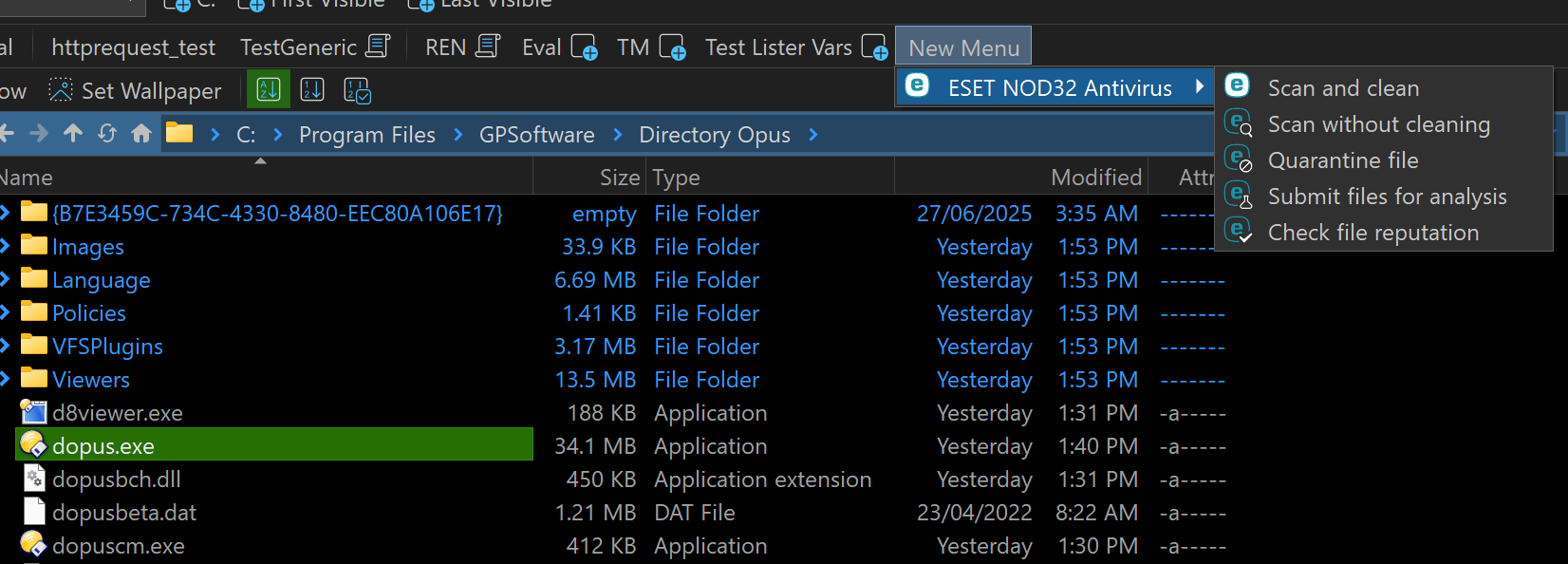Select Scan and clean menu entry

tap(1343, 88)
